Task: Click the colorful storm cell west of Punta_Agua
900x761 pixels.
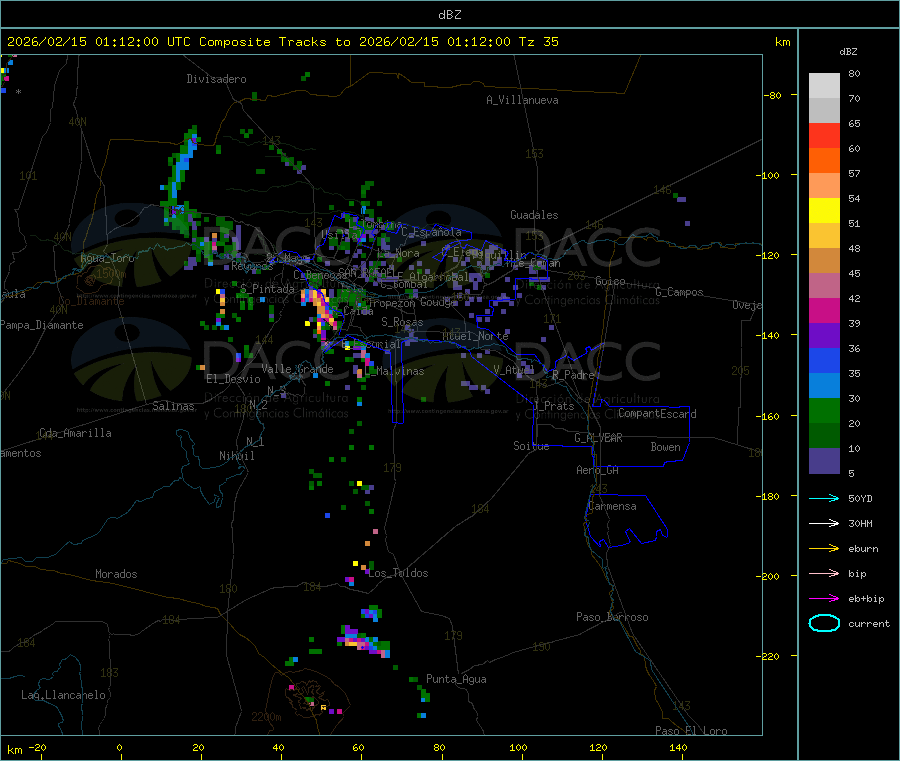Action: click(364, 641)
